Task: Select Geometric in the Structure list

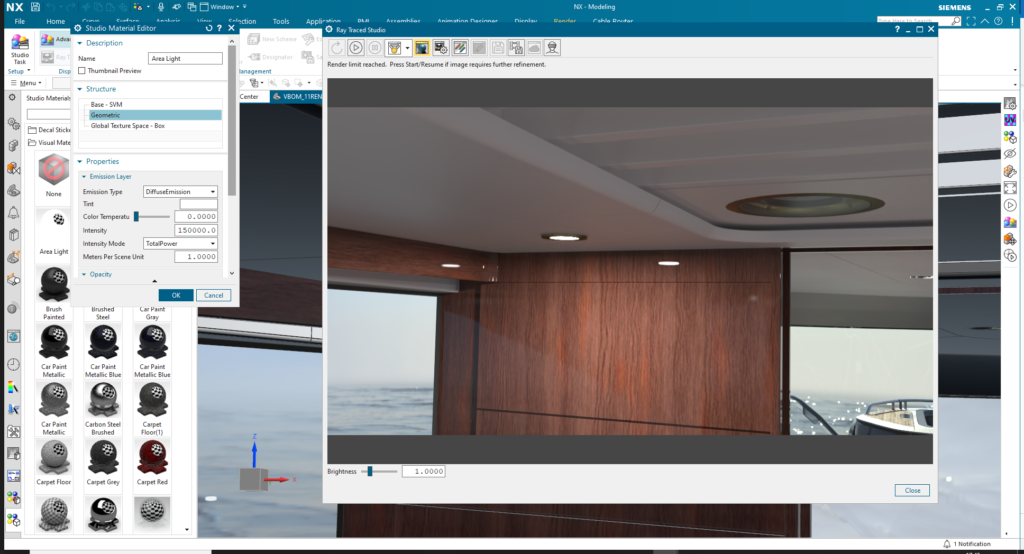Action: [x=155, y=115]
